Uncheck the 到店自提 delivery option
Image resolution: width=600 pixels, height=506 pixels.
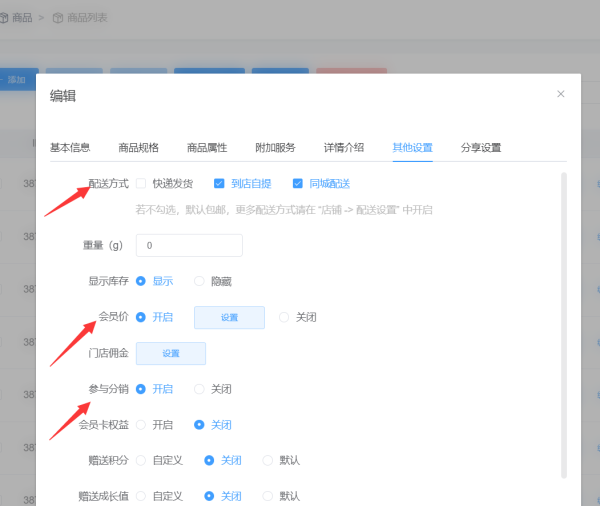pos(219,184)
